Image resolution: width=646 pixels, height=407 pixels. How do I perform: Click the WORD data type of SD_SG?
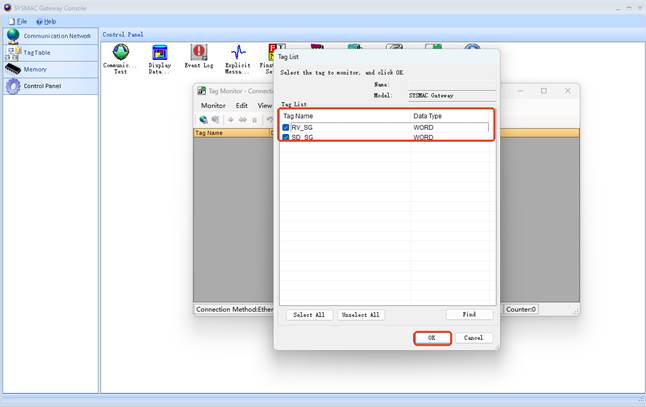(423, 137)
